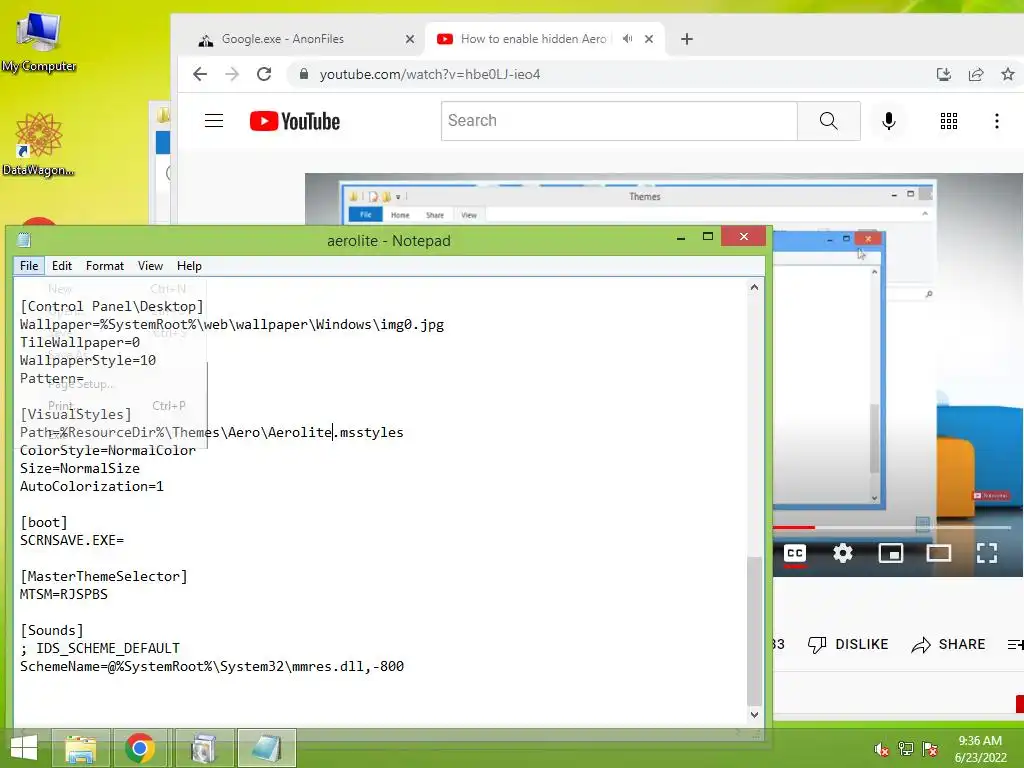
Task: Open the Edit menu in Notepad
Action: [x=62, y=266]
